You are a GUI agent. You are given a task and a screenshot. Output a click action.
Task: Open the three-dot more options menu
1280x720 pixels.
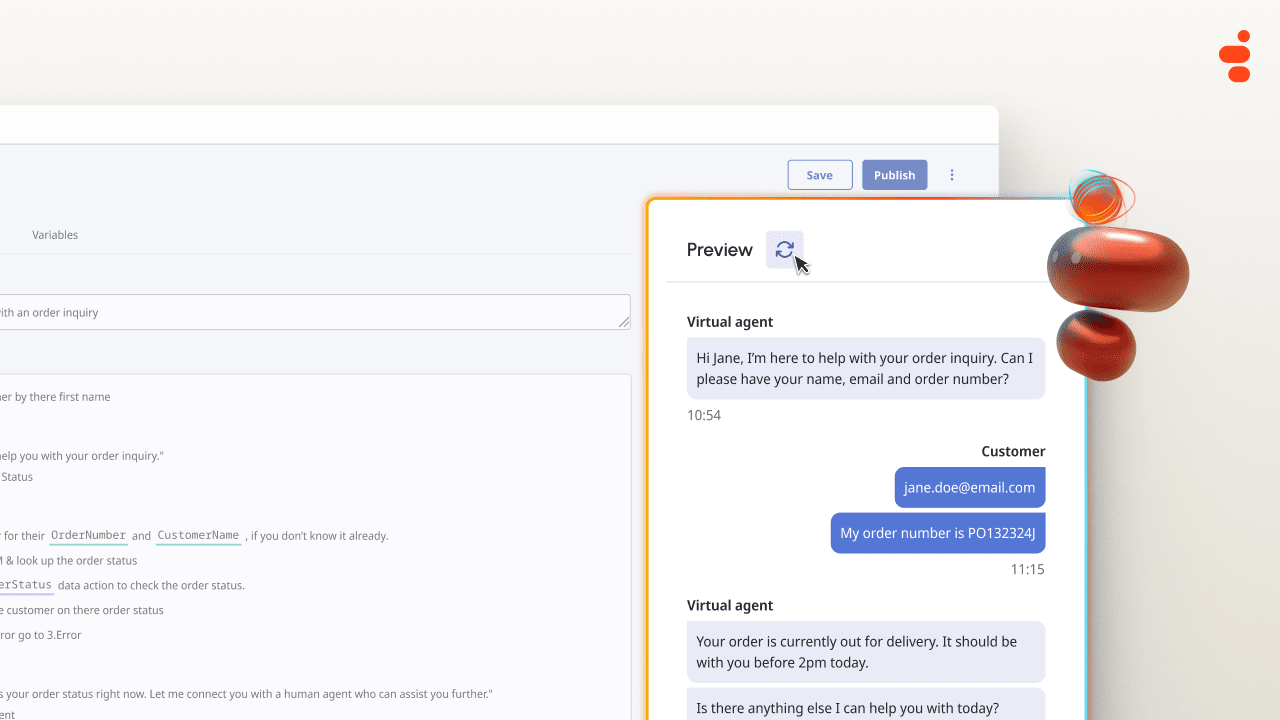pyautogui.click(x=952, y=175)
